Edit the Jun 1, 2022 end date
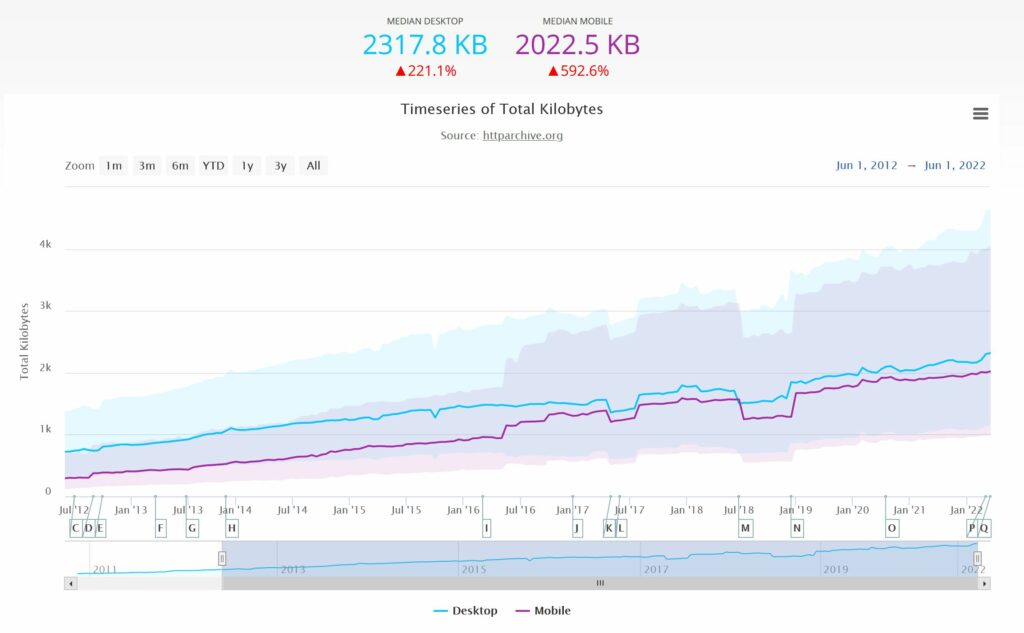This screenshot has height=633, width=1024. [x=955, y=165]
